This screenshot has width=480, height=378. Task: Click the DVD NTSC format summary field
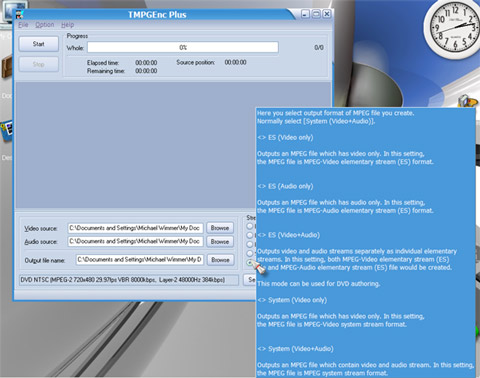pyautogui.click(x=129, y=280)
